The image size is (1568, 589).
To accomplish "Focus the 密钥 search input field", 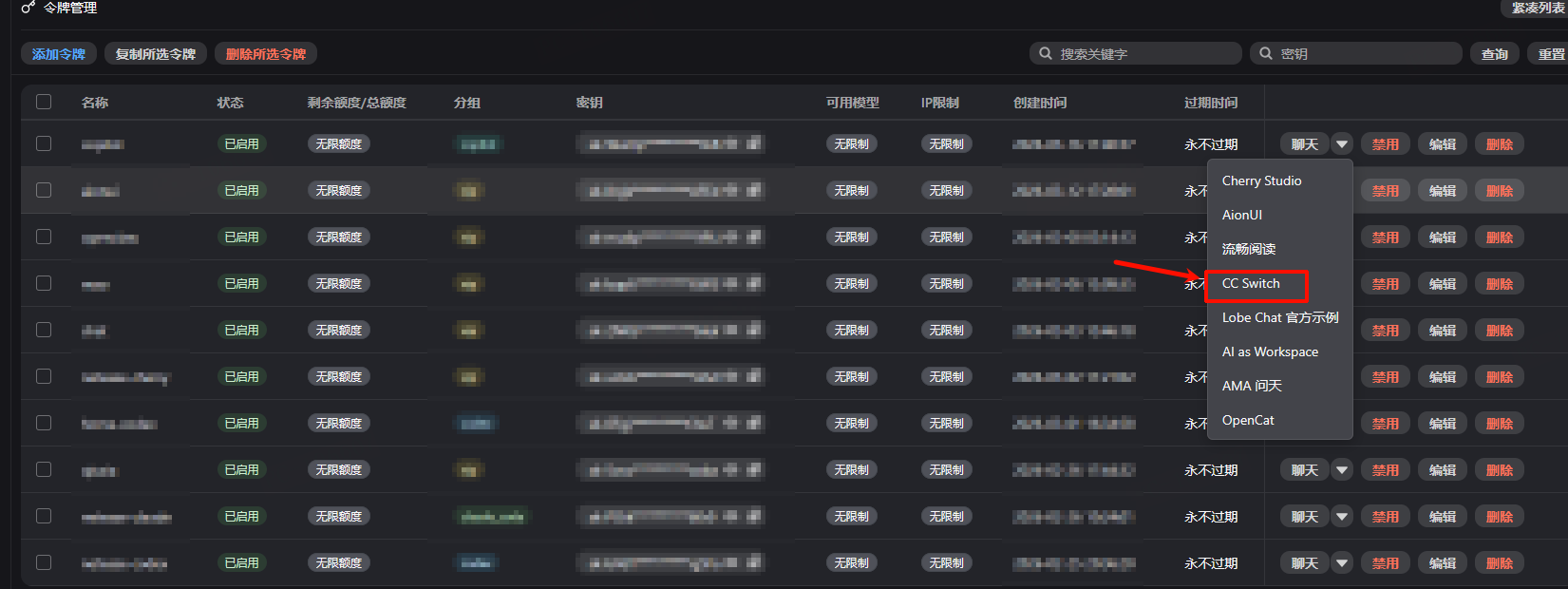I will (1366, 54).
